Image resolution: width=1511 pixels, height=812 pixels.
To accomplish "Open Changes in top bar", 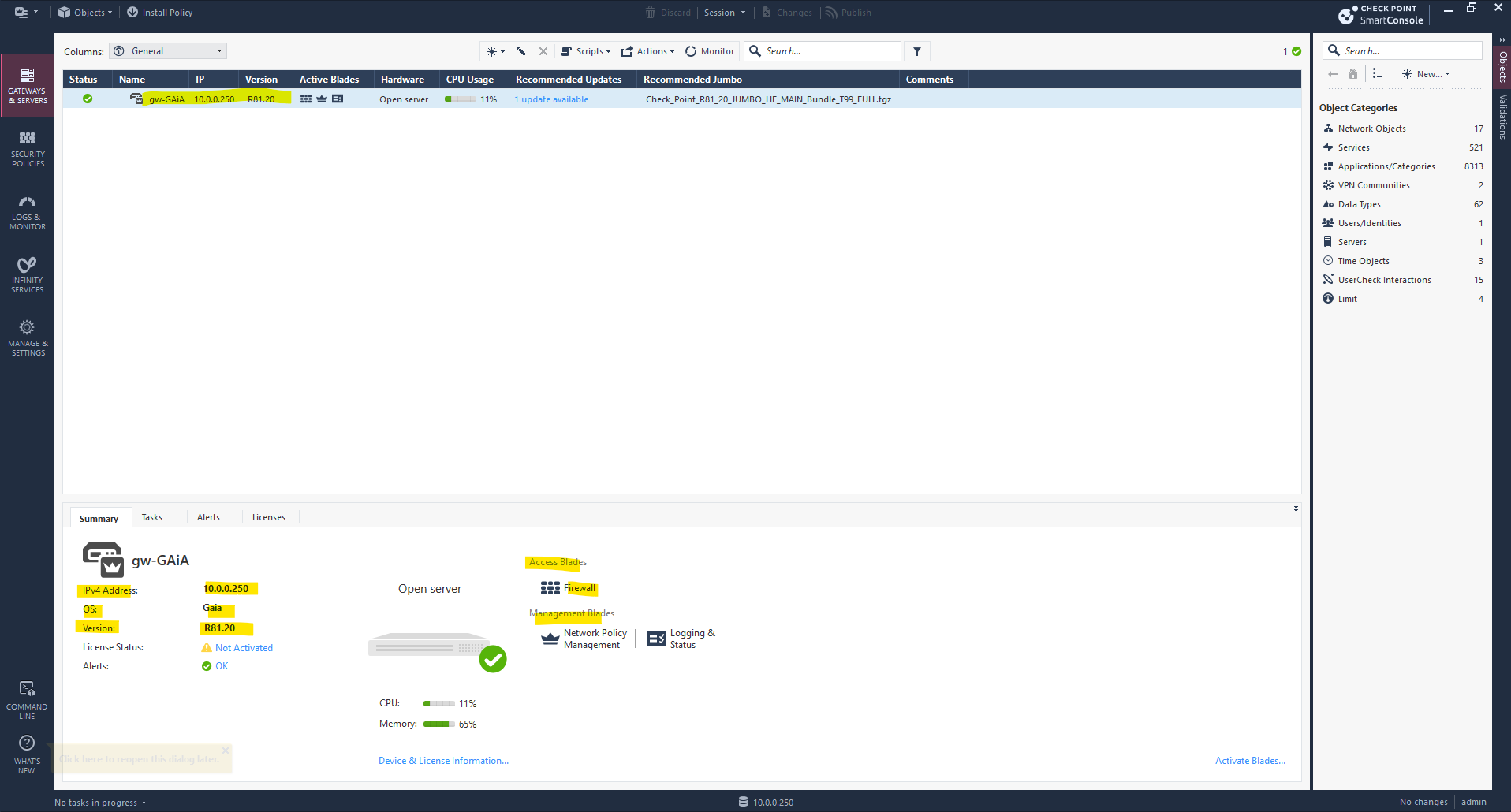I will click(787, 13).
